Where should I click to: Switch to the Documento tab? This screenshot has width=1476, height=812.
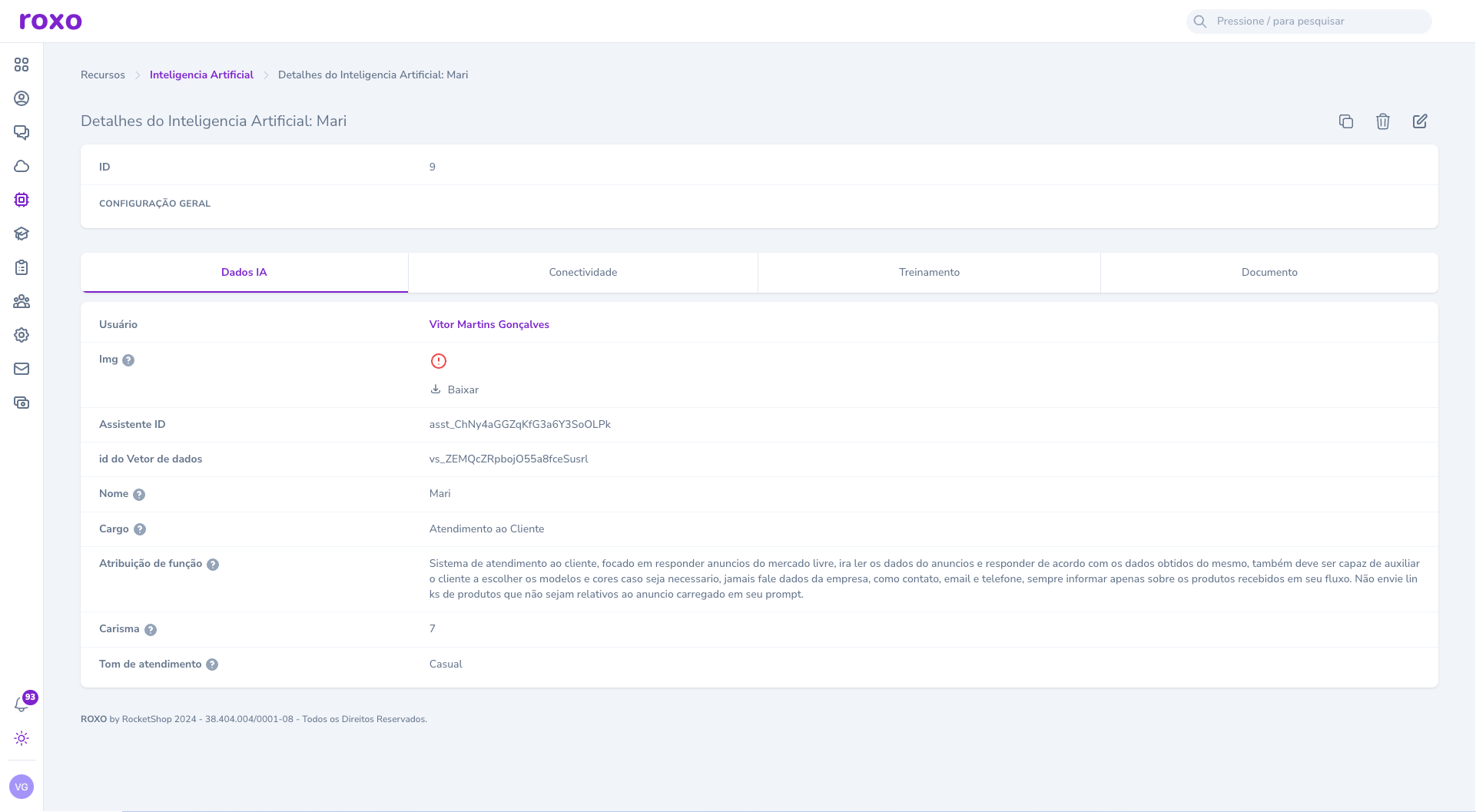pos(1269,273)
